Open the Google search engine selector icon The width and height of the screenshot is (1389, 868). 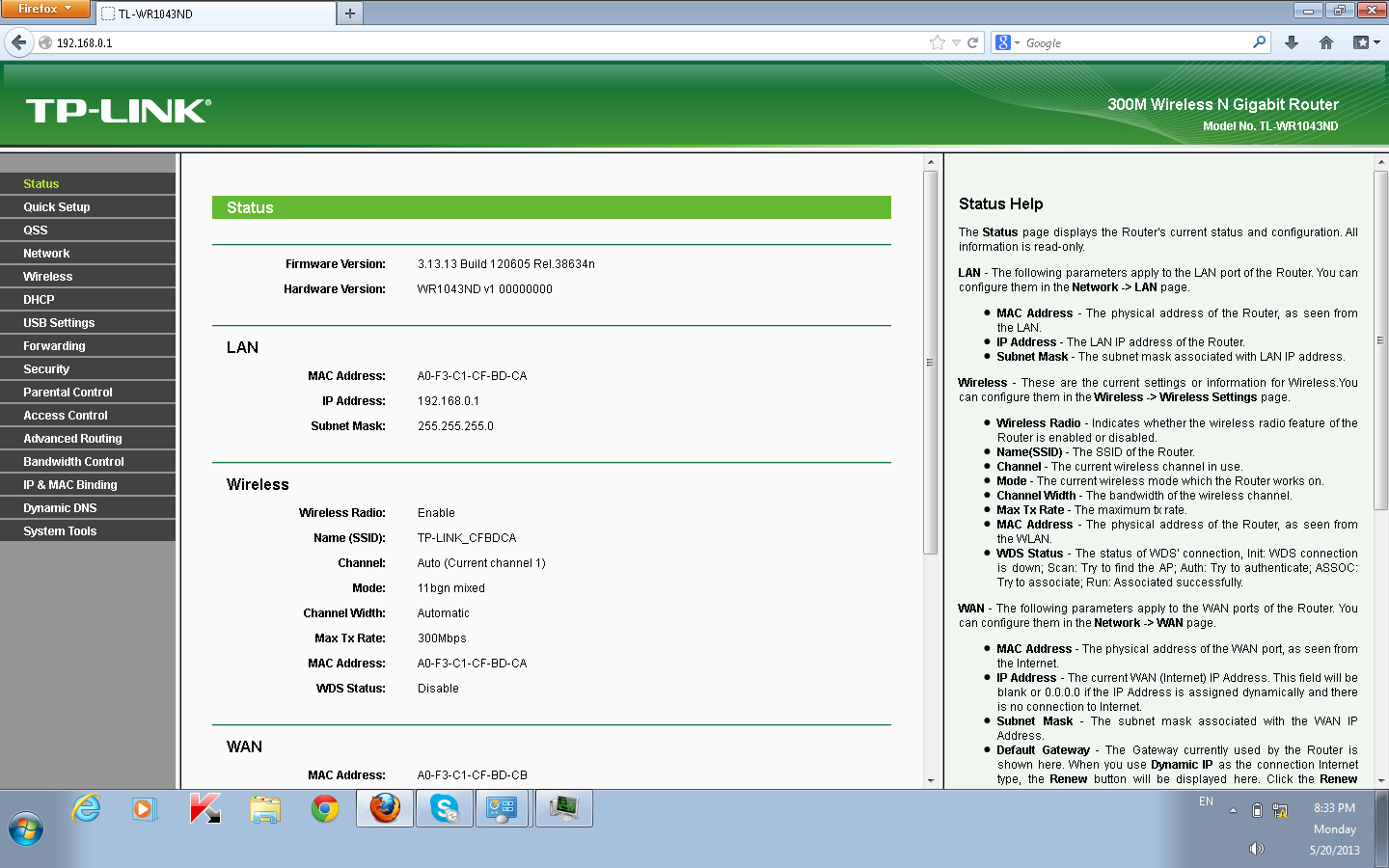click(x=1007, y=42)
